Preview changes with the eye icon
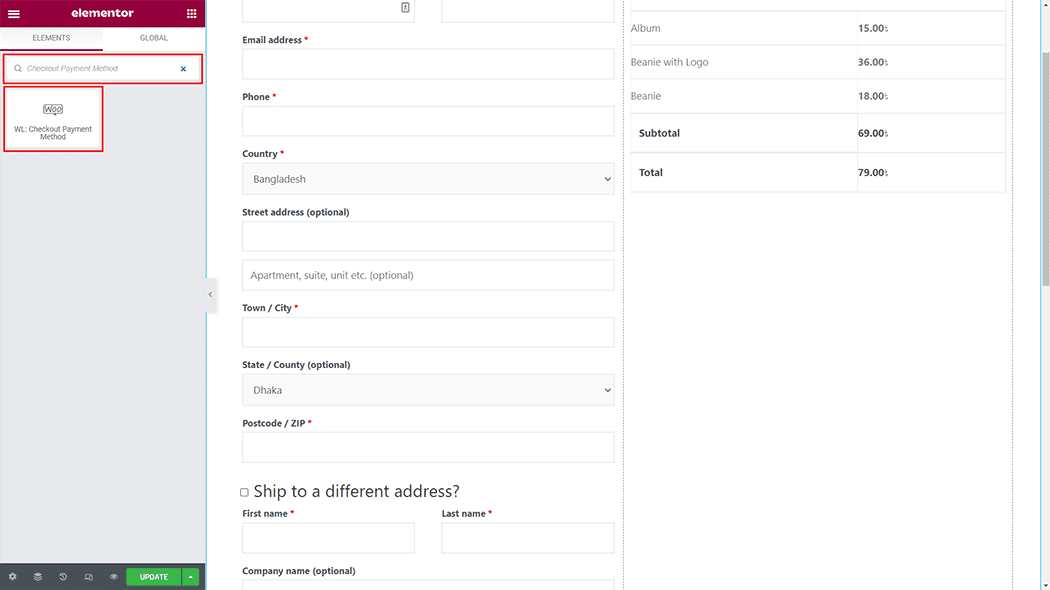Viewport: 1050px width, 590px height. point(114,577)
